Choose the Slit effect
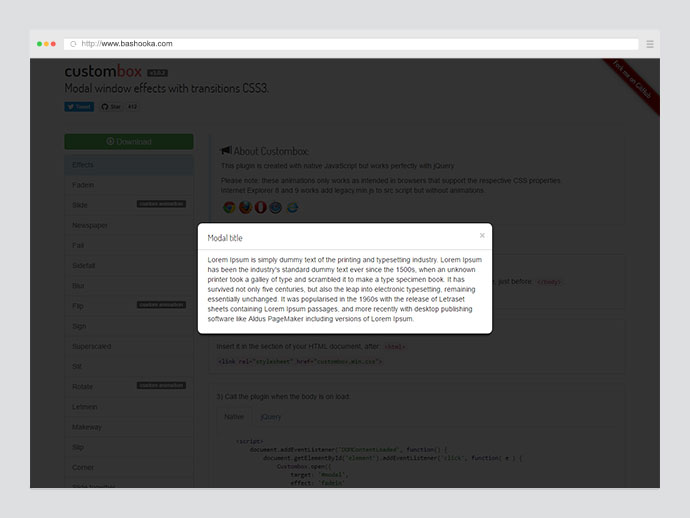Image resolution: width=690 pixels, height=518 pixels. pos(129,367)
